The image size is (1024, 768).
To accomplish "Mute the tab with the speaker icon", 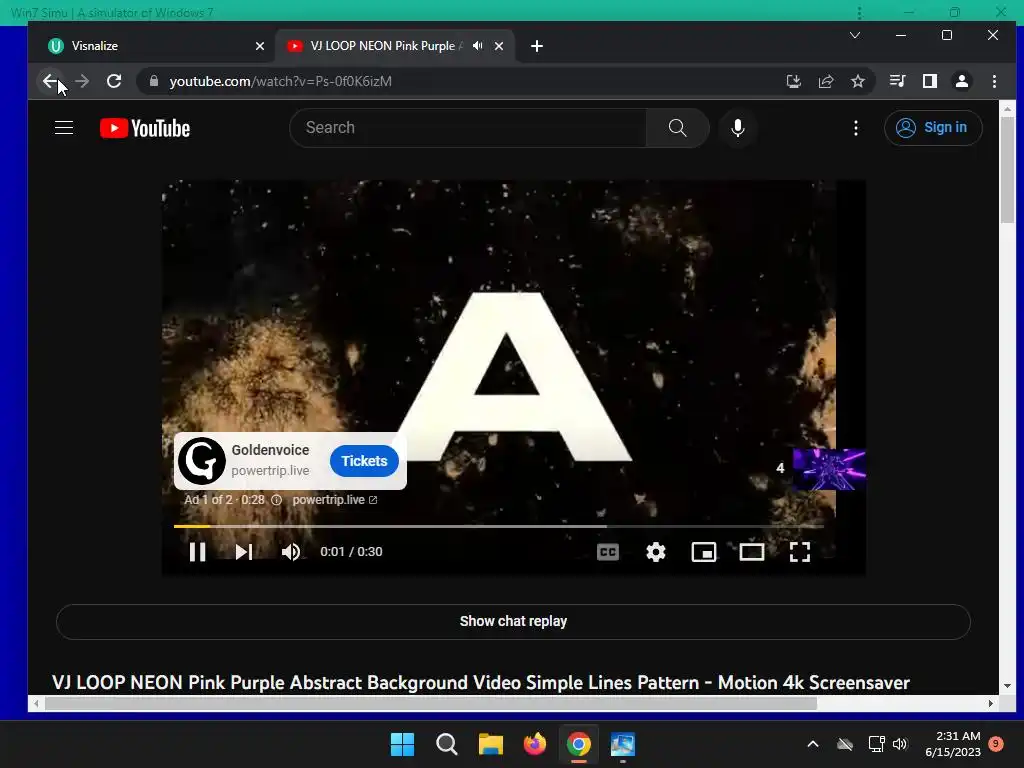I will coord(478,46).
